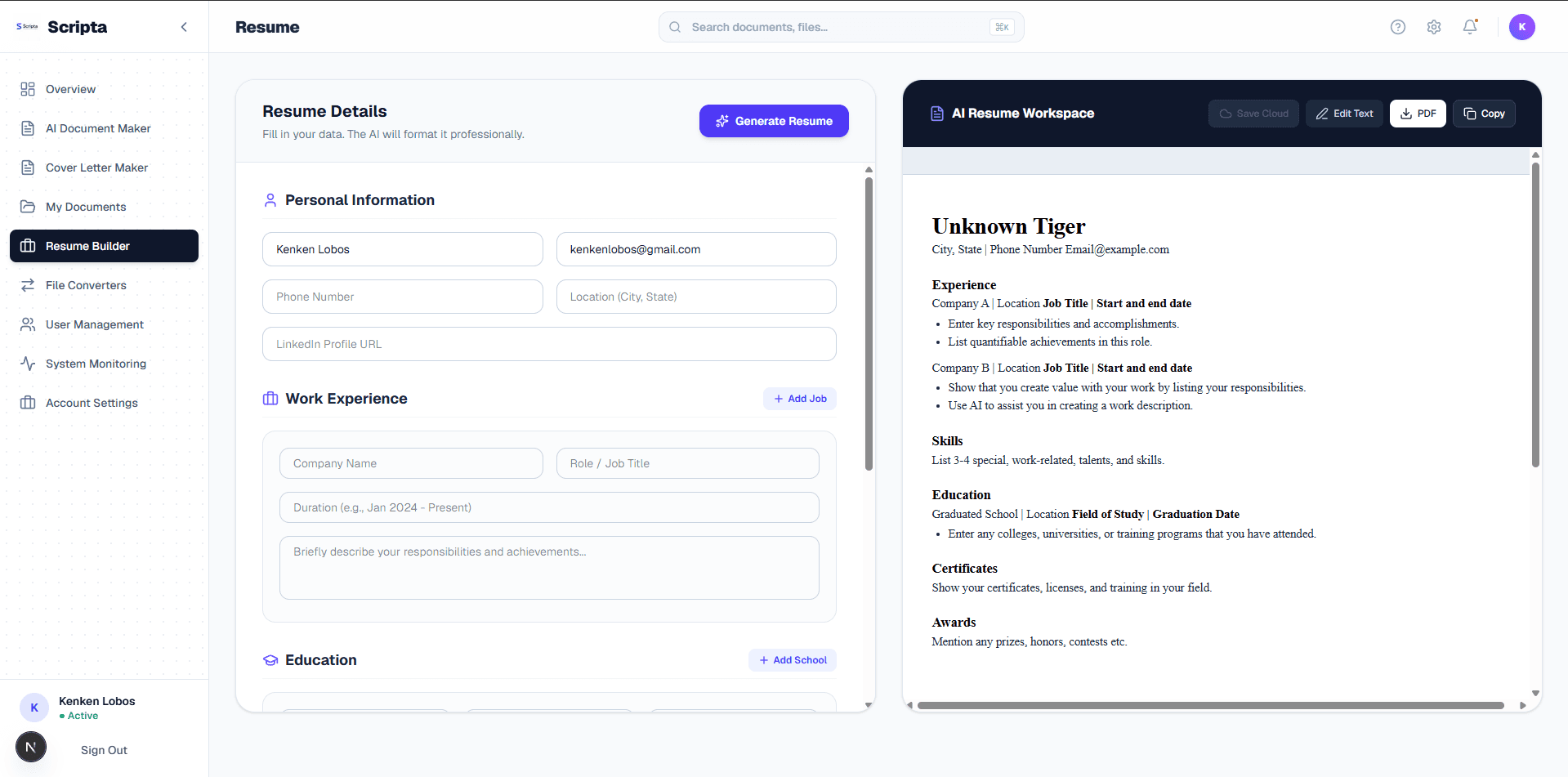Open the help question mark icon
This screenshot has width=1568, height=777.
pyautogui.click(x=1398, y=27)
